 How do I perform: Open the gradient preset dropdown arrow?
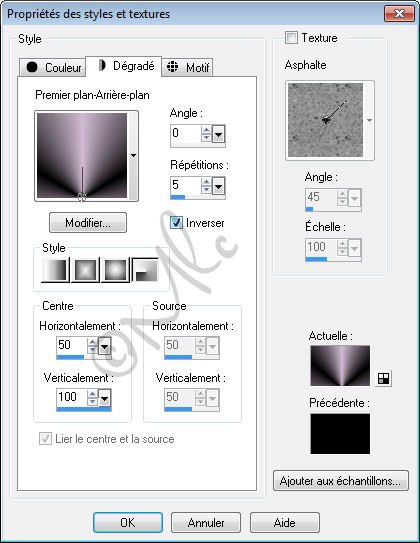(x=133, y=156)
